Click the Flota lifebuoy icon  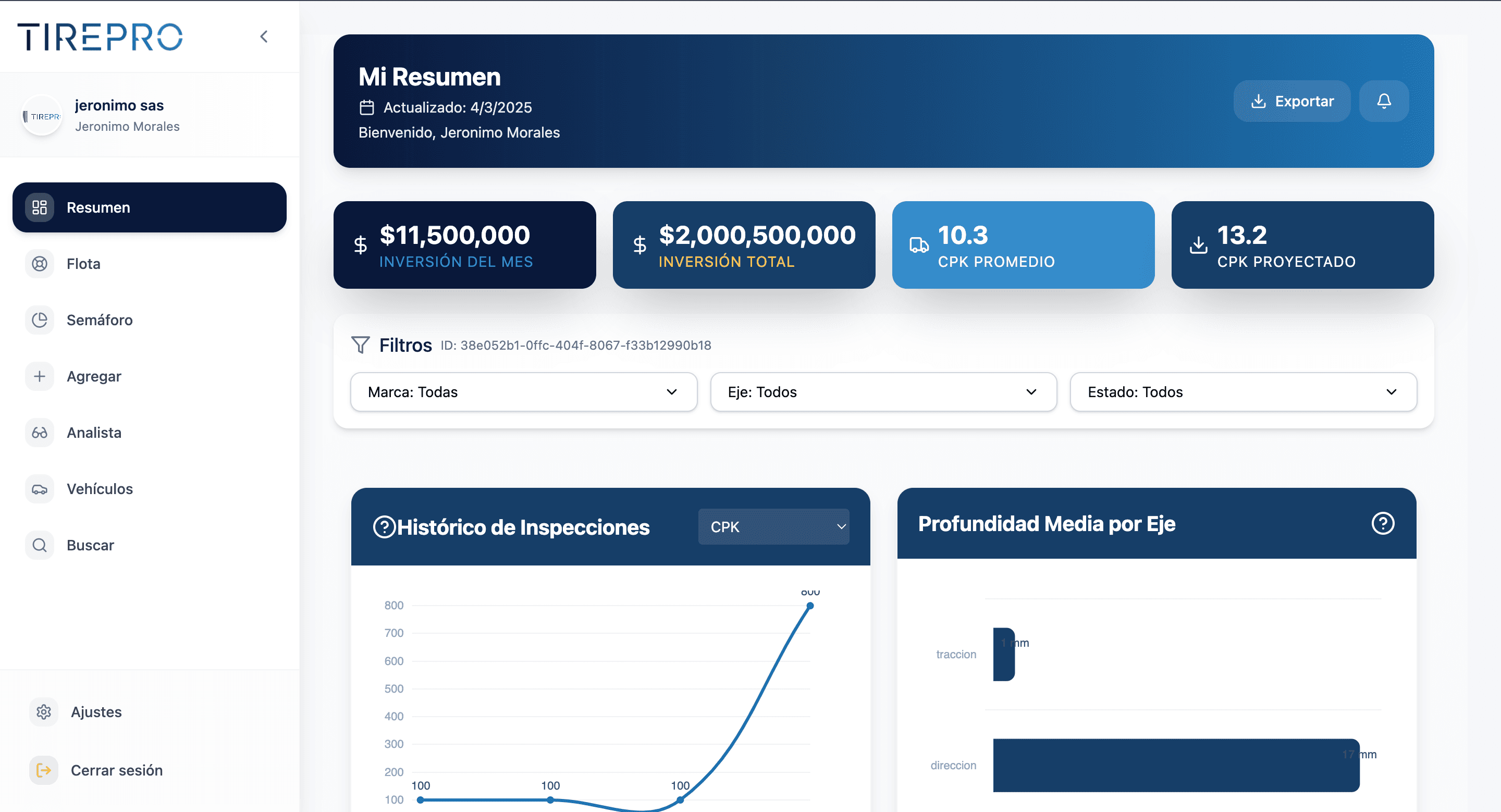40,264
